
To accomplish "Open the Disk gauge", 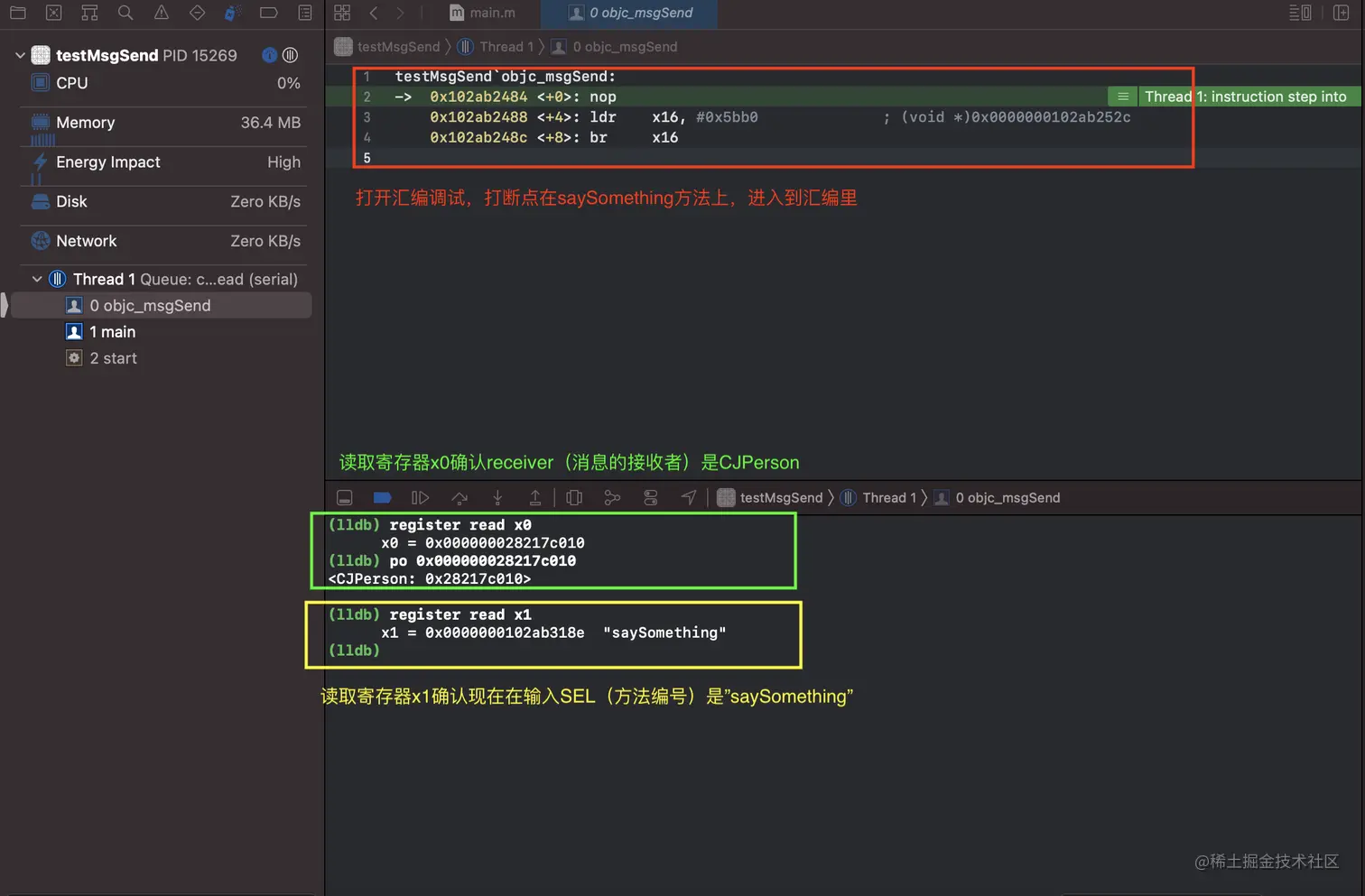I will point(164,202).
